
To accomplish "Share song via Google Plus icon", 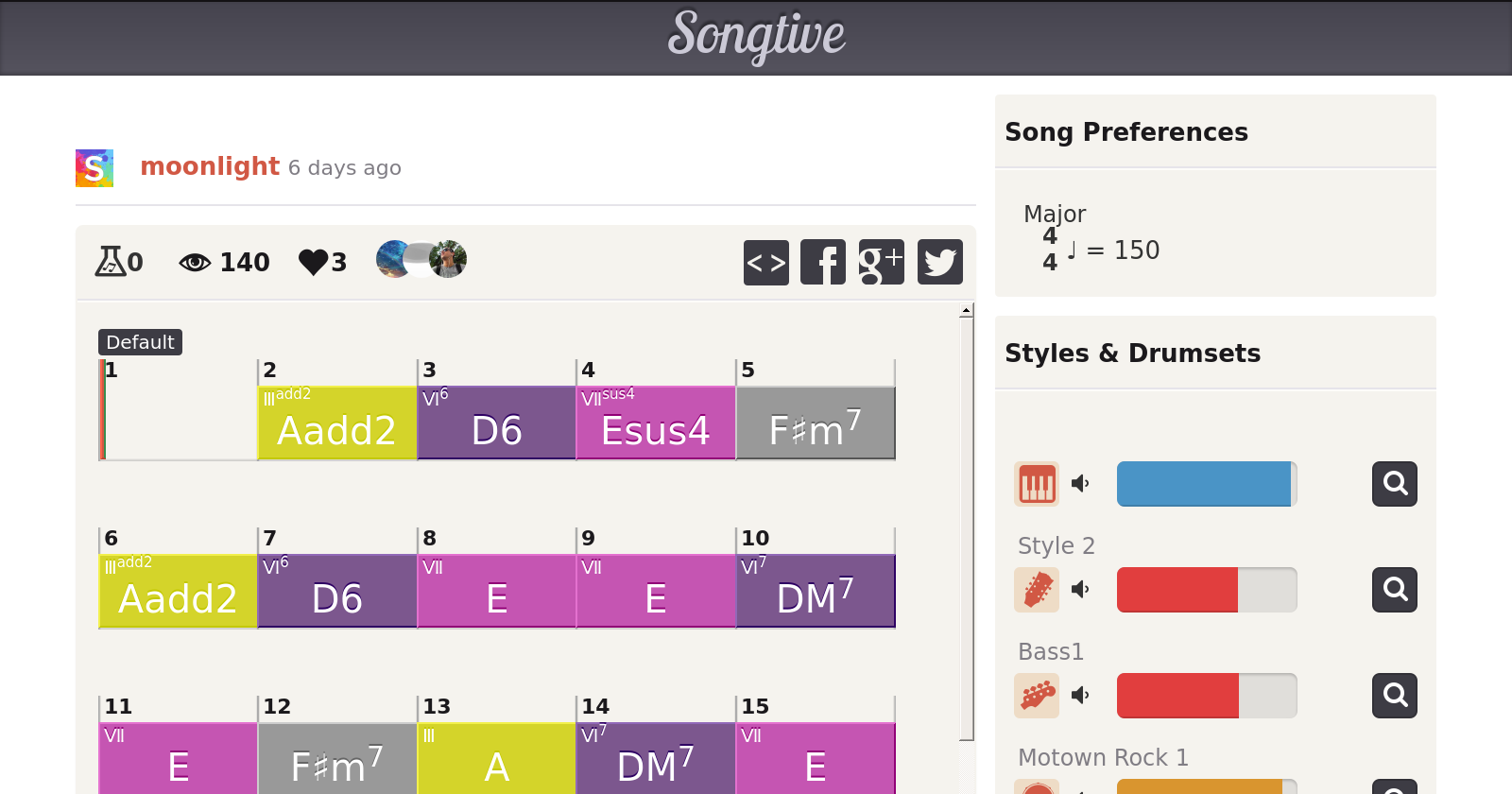I will tap(881, 263).
